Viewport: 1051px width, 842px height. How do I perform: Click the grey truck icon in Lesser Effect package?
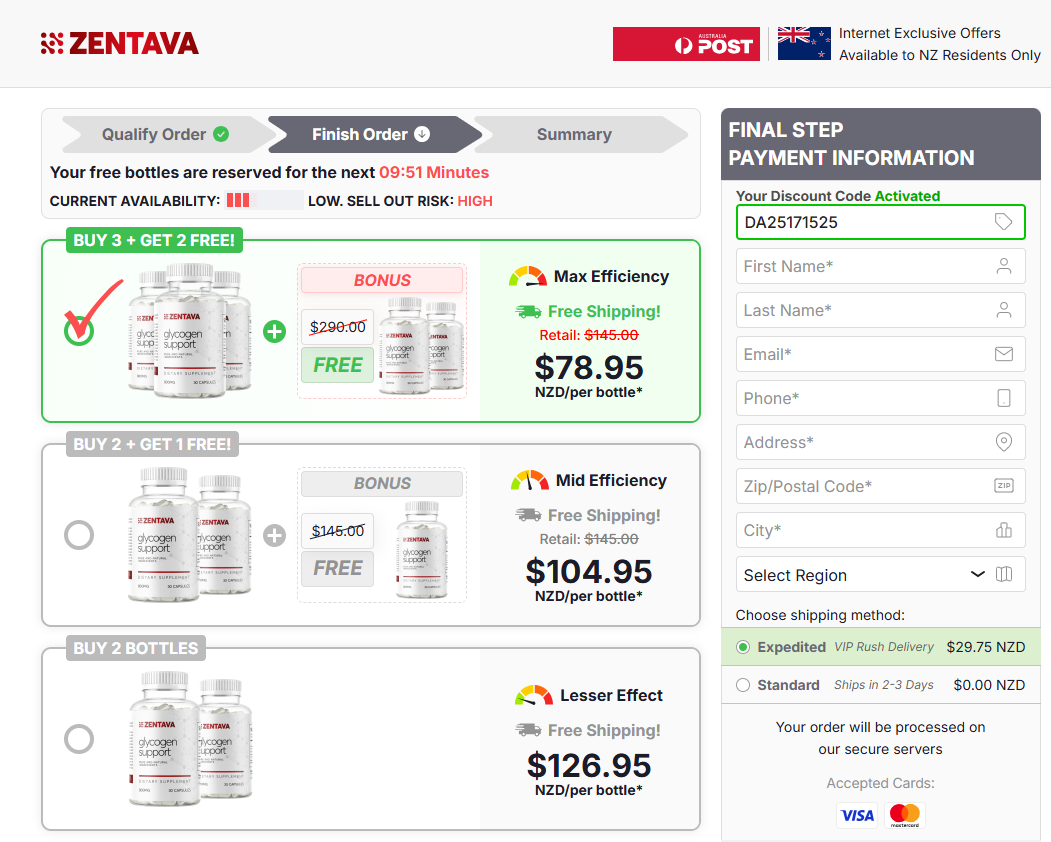tap(528, 730)
